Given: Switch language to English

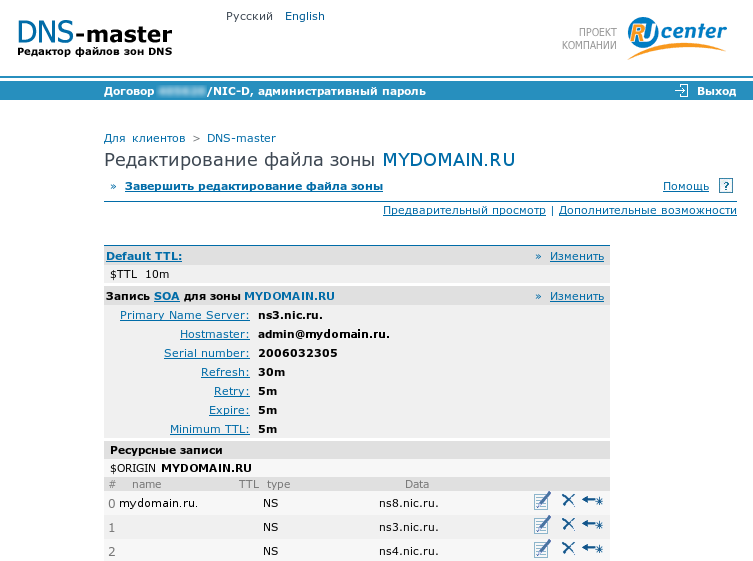Looking at the screenshot, I should click(x=304, y=16).
